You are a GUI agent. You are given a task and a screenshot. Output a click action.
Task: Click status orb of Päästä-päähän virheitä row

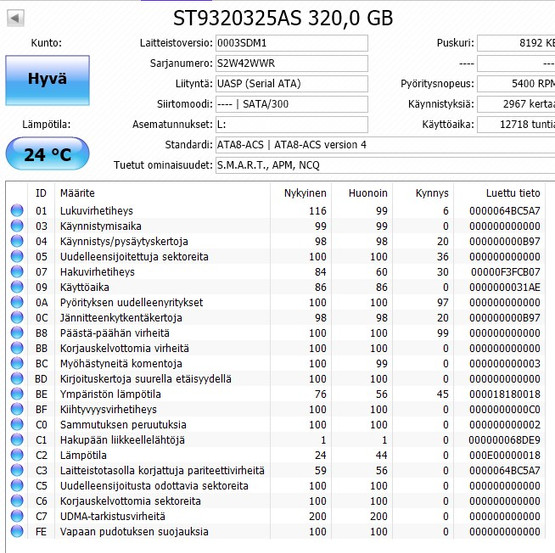coord(17,332)
